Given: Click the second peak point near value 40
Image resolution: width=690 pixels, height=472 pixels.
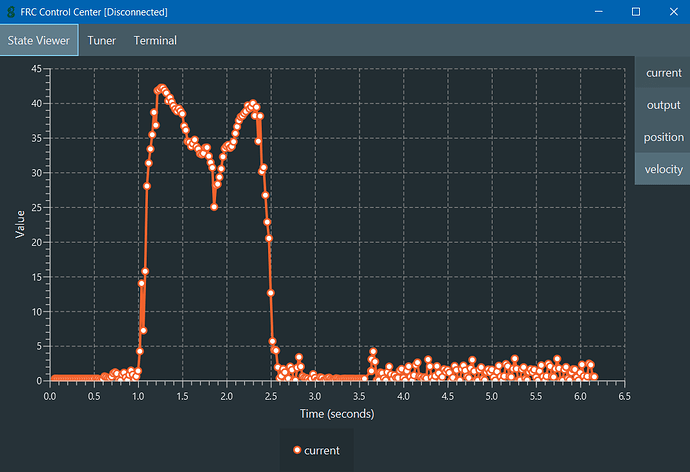Looking at the screenshot, I should [x=252, y=104].
